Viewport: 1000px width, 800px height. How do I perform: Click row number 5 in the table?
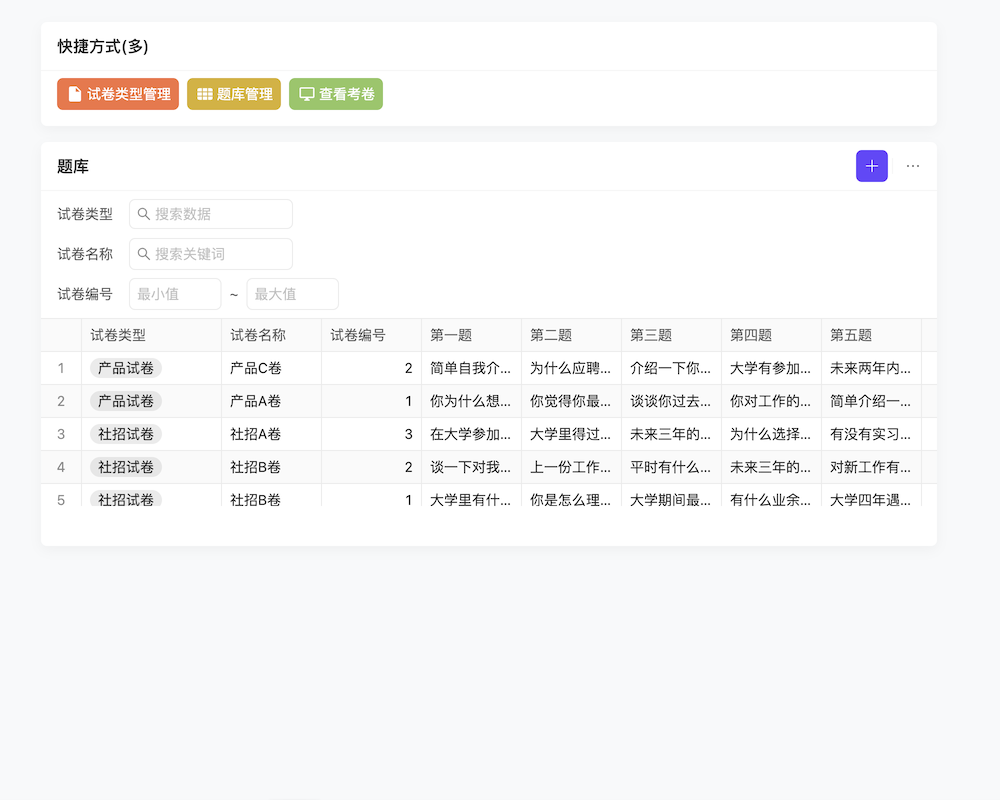pos(61,500)
